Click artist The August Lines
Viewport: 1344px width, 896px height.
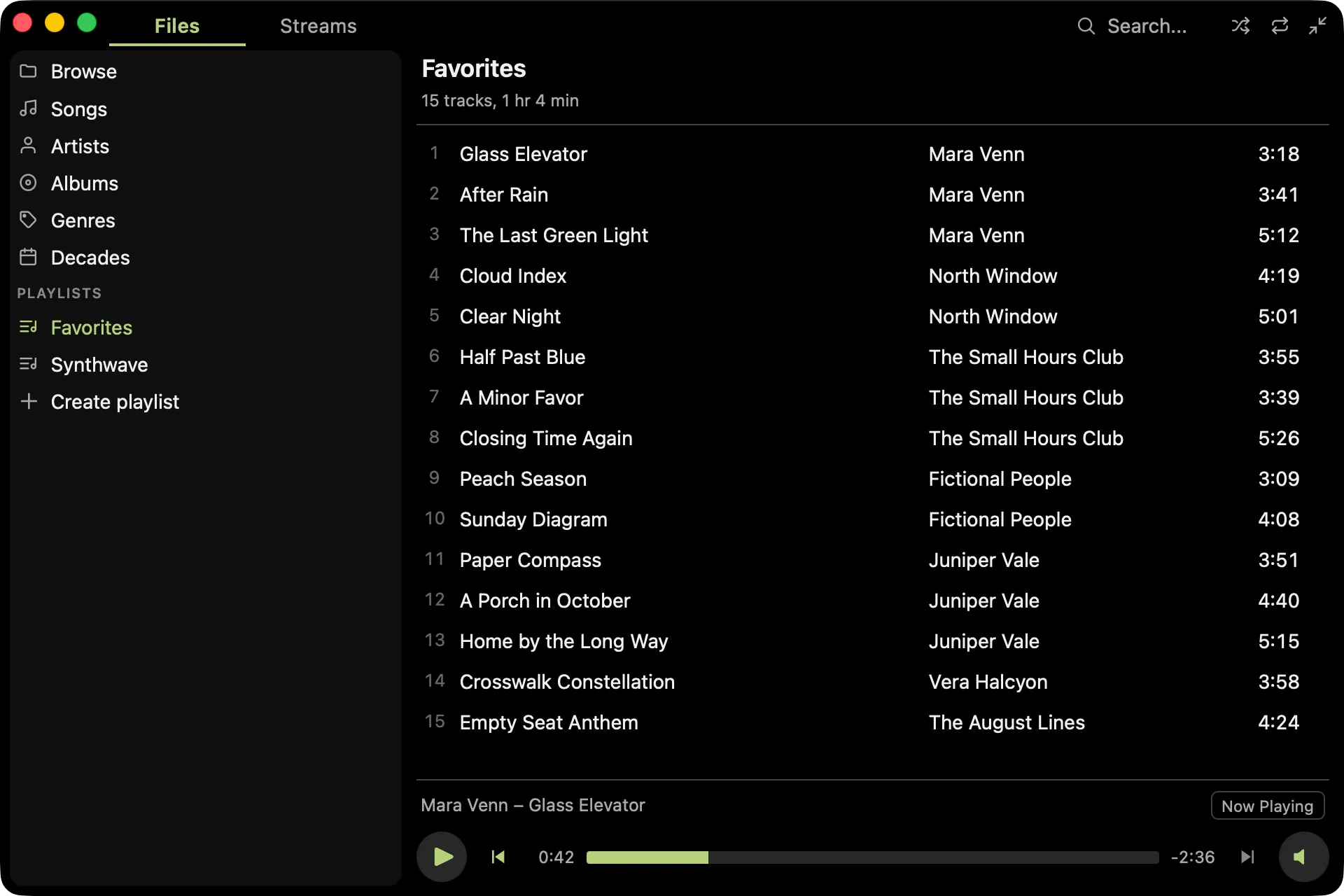[x=1007, y=722]
